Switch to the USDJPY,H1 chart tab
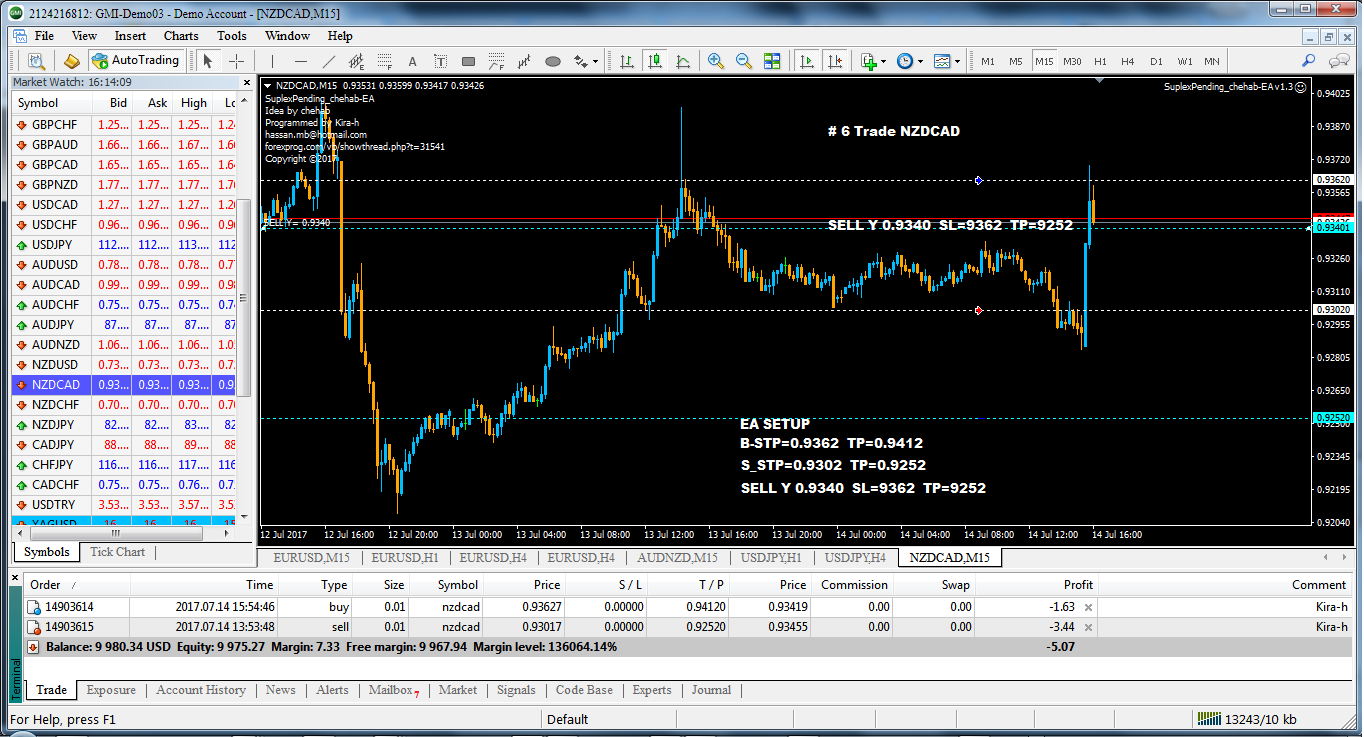Screen dimensions: 1364x737 coord(770,557)
